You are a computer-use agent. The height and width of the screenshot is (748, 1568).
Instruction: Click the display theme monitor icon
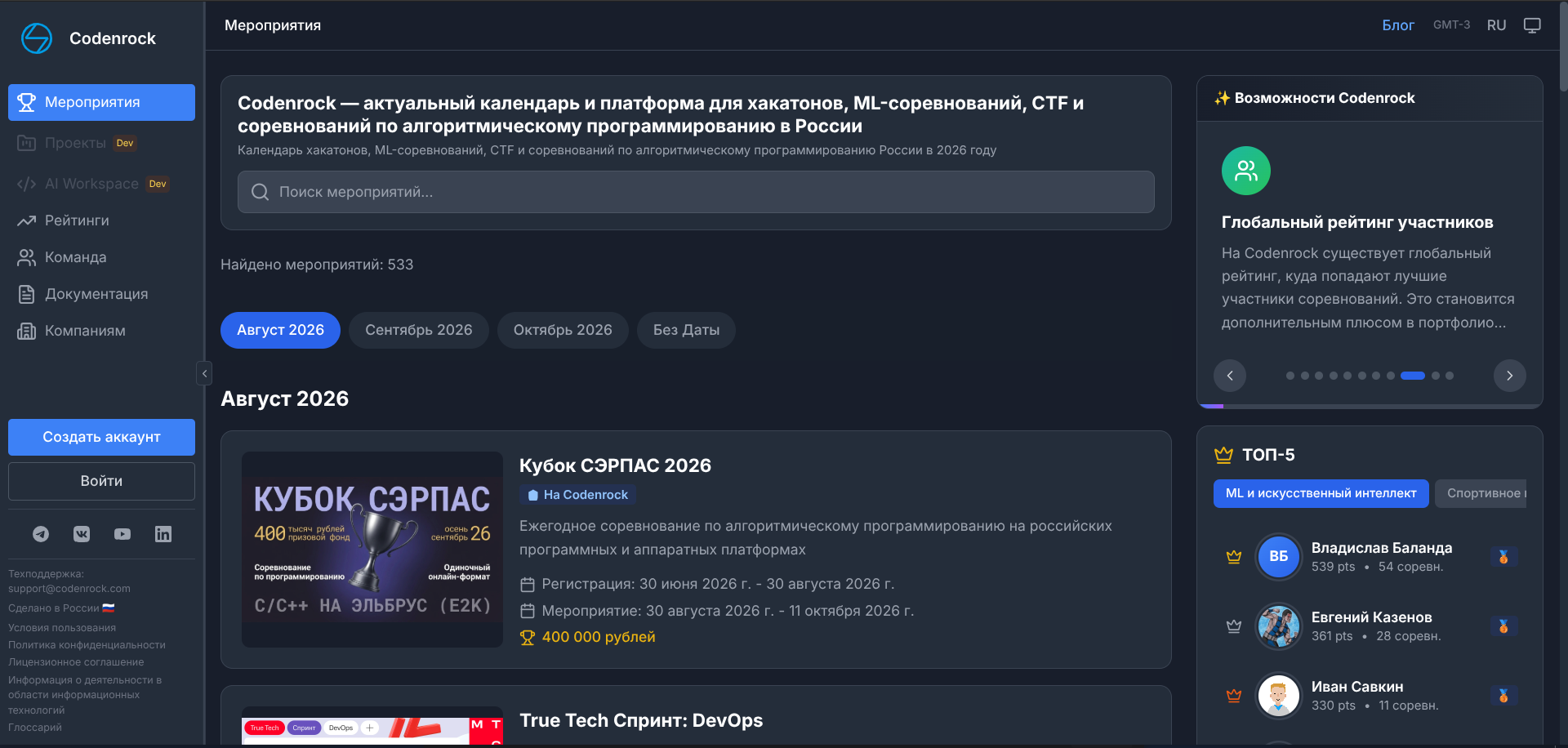click(x=1532, y=25)
